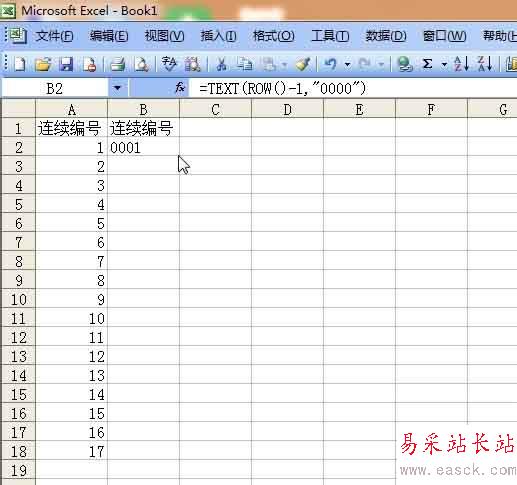Sort ascending with the A-Z icon
The width and height of the screenshot is (517, 485).
click(461, 64)
